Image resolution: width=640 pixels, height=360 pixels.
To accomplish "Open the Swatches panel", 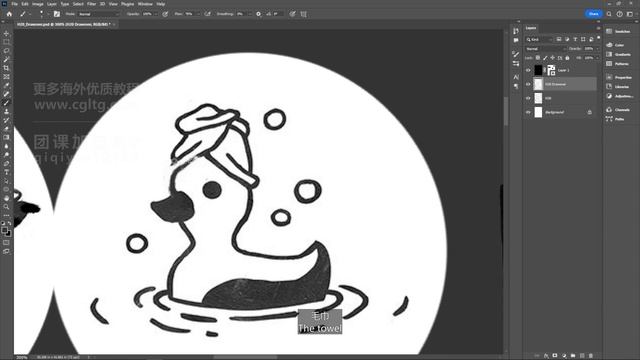I will point(619,31).
